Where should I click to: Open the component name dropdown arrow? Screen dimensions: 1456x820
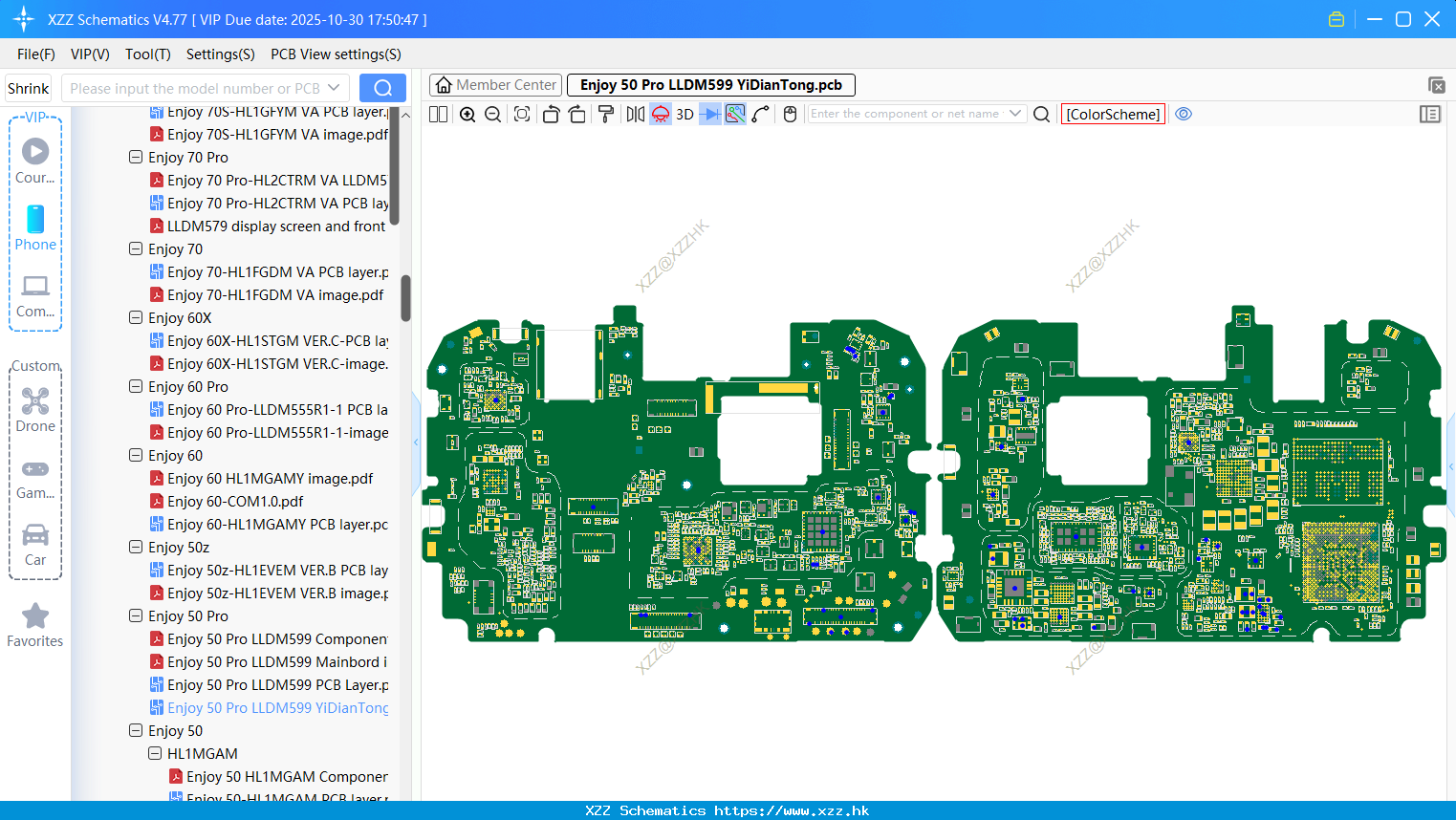tap(1015, 114)
